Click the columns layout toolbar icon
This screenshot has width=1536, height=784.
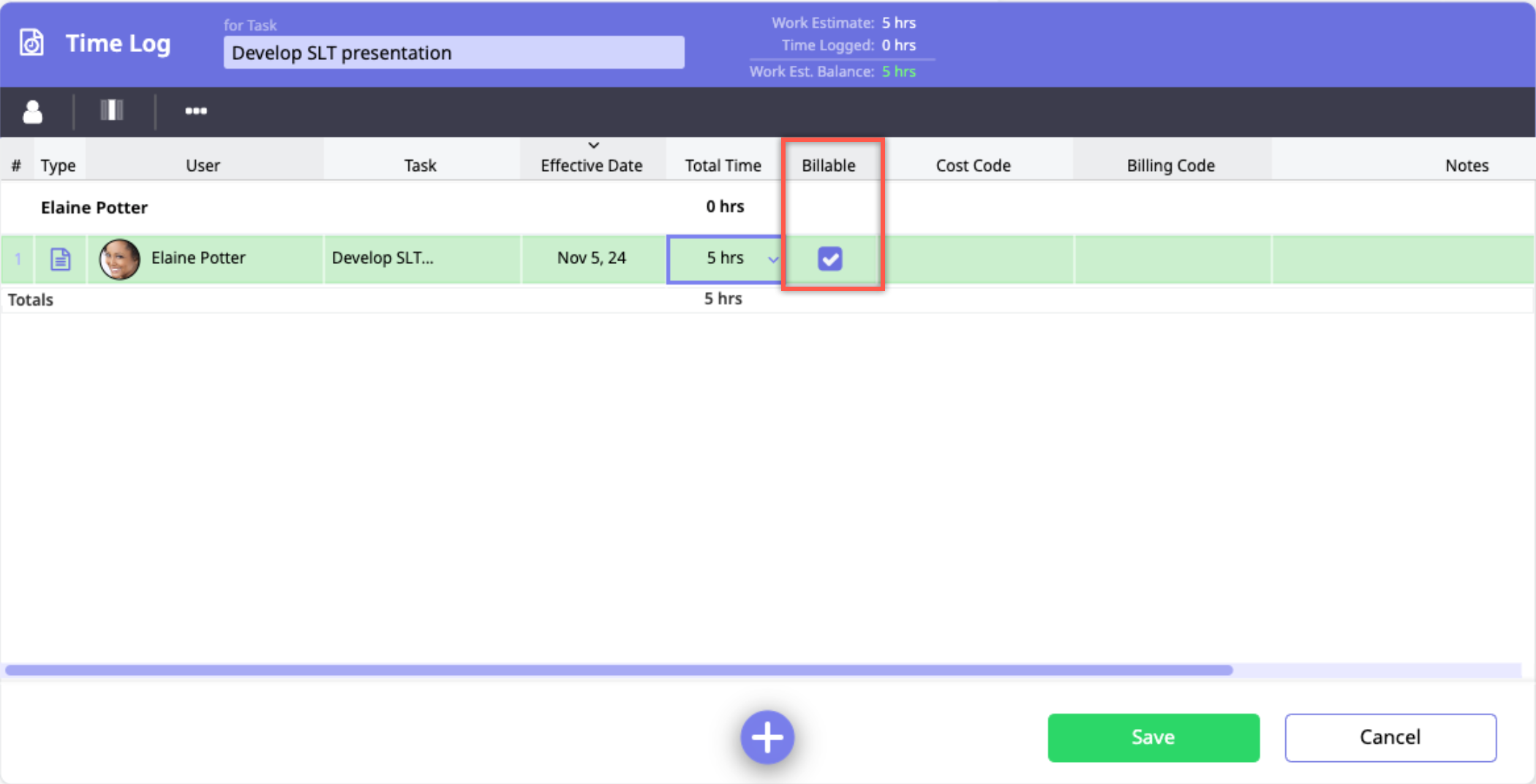pyautogui.click(x=112, y=110)
